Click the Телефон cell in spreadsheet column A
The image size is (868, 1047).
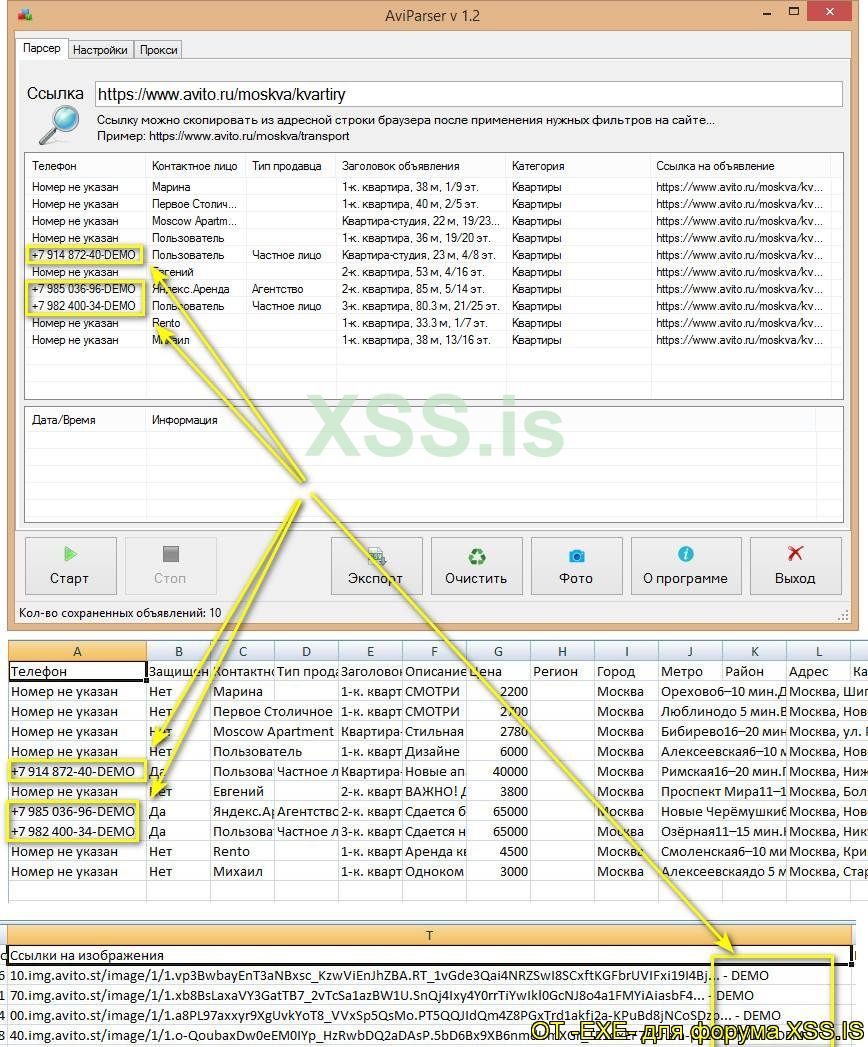(x=77, y=672)
